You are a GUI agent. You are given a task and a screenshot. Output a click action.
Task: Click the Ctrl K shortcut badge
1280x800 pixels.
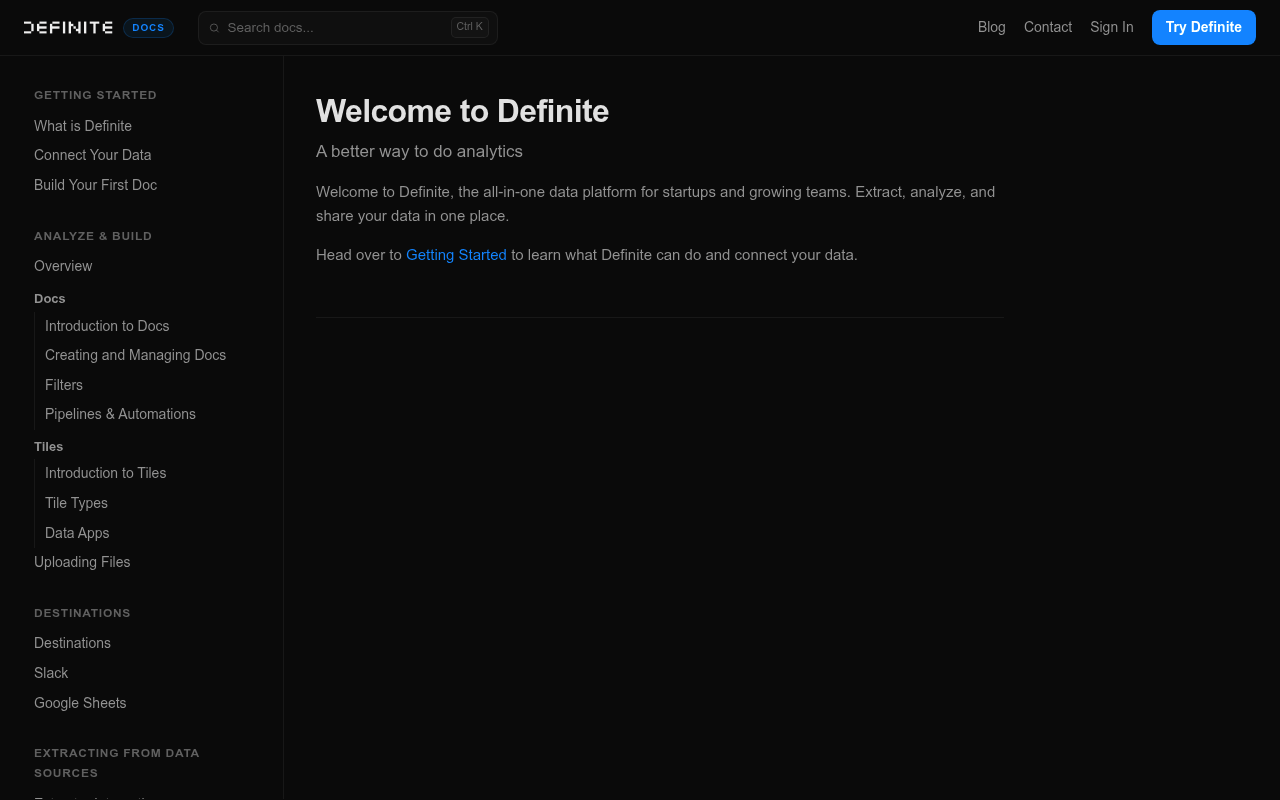470,27
